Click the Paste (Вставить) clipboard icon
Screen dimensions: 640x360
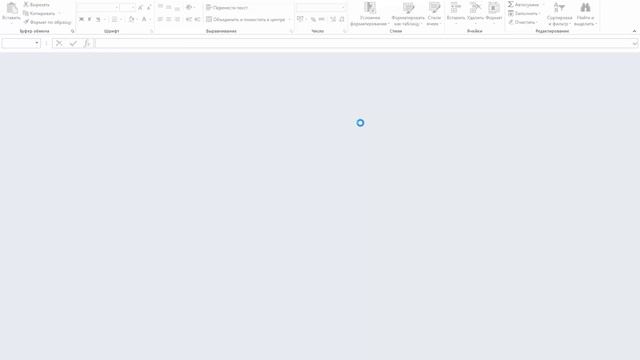[11, 8]
